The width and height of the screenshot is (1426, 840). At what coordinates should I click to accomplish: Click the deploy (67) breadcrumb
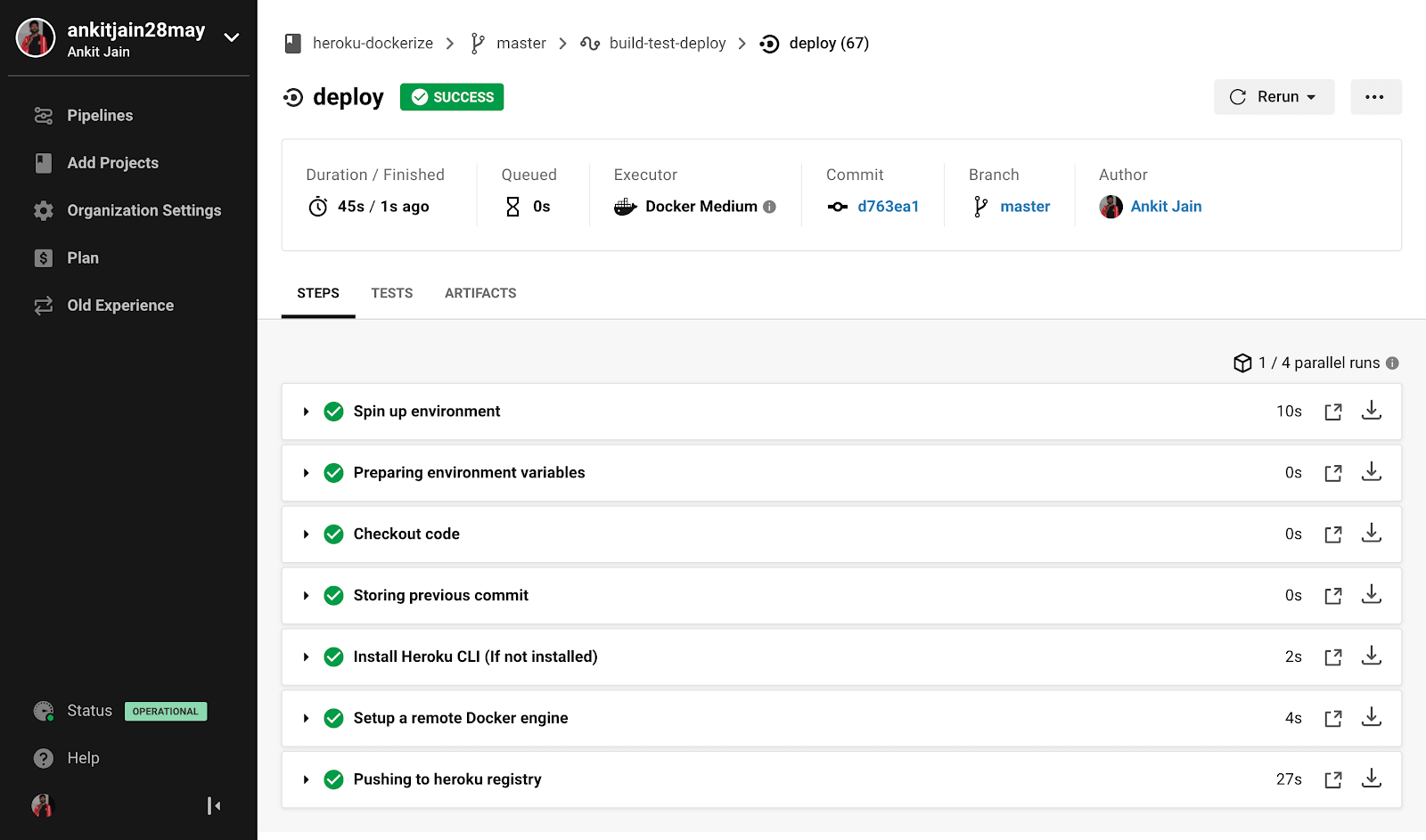(x=828, y=44)
